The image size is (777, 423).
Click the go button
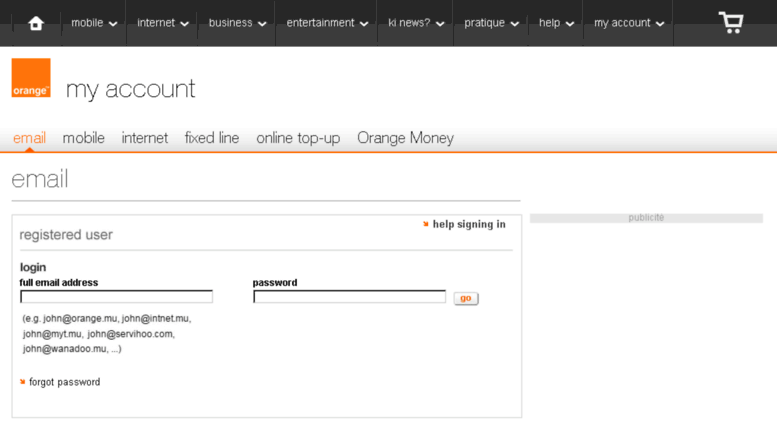(466, 298)
